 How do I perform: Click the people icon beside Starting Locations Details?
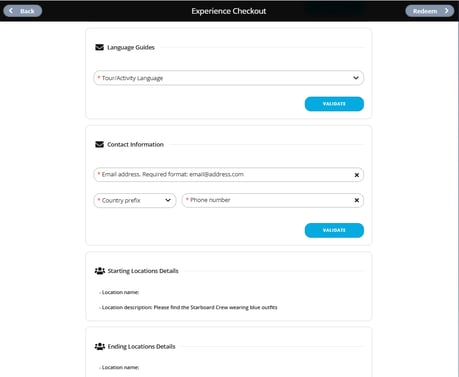pyautogui.click(x=100, y=271)
